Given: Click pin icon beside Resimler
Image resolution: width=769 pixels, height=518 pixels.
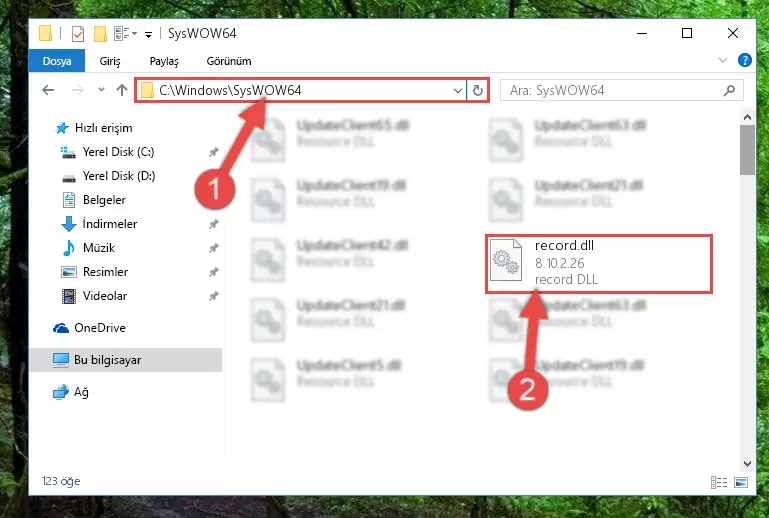Looking at the screenshot, I should pos(213,272).
